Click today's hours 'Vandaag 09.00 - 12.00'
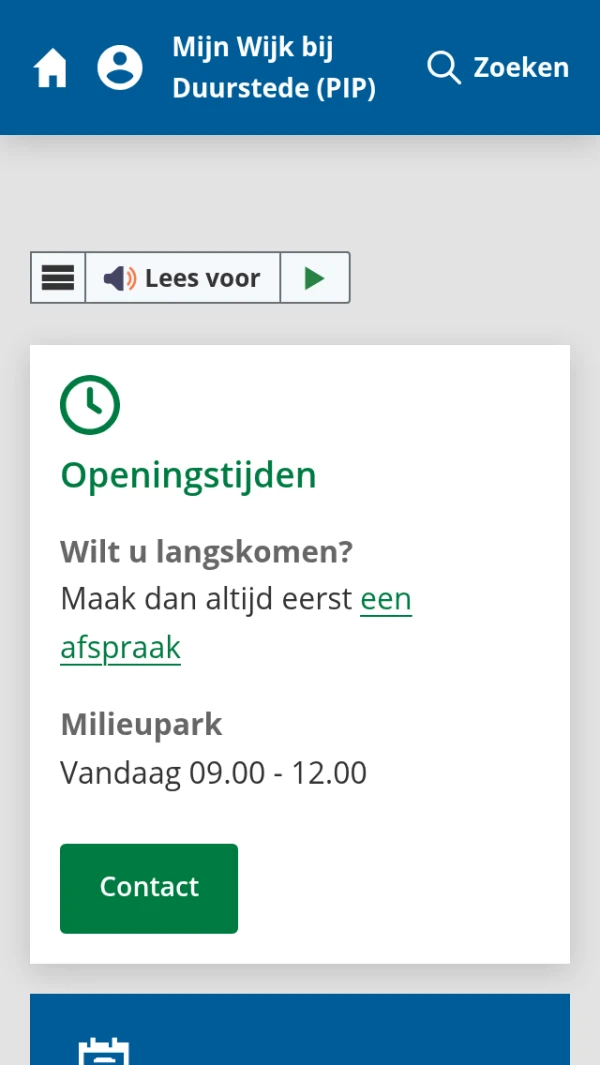The image size is (600, 1065). pos(213,773)
